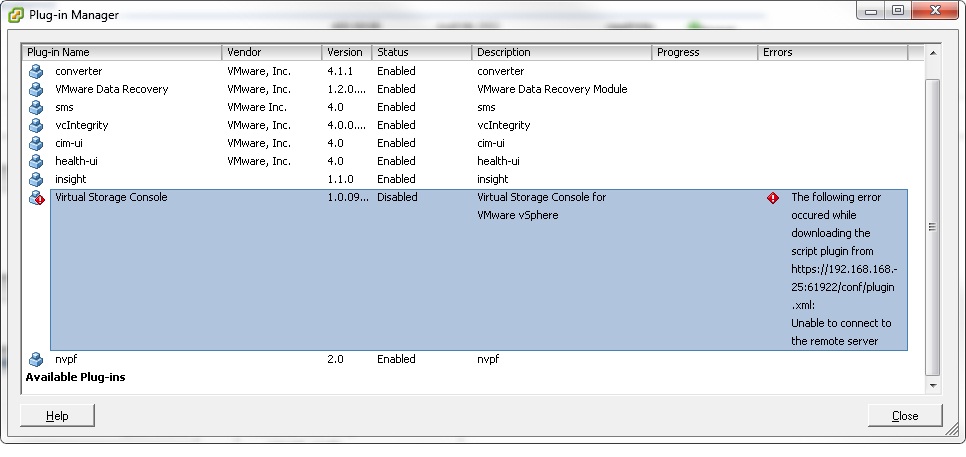Screen dimensions: 966x457
Task: Click version 2.0 of nvpf
Action: [x=335, y=359]
